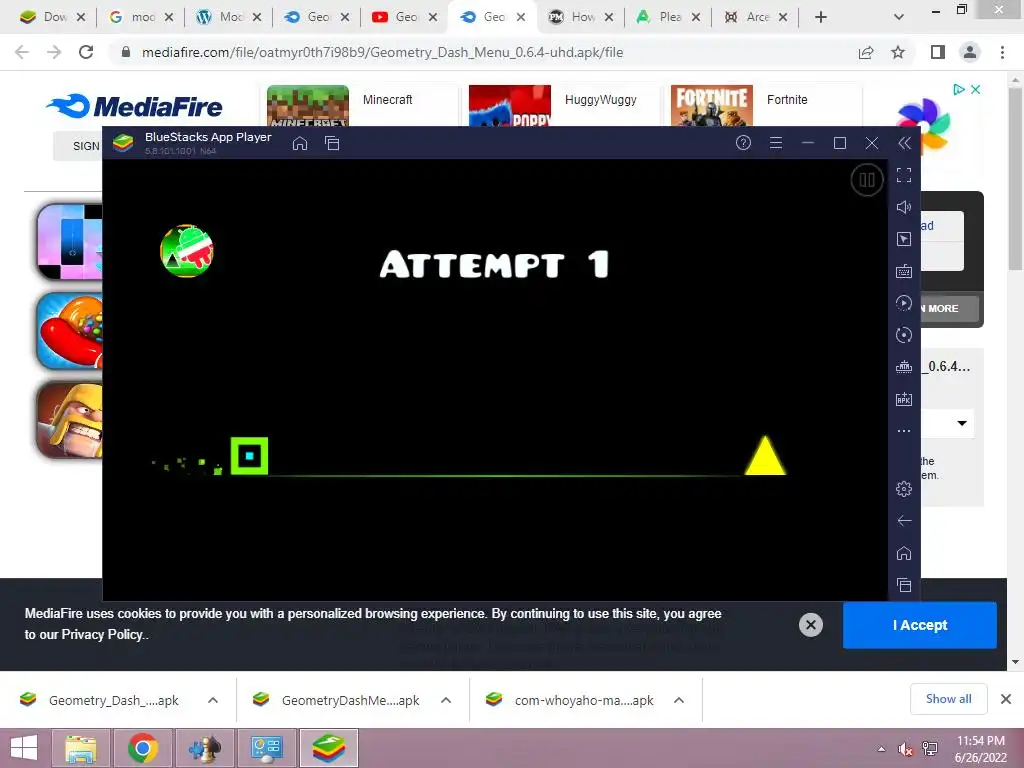Viewport: 1024px width, 768px height.
Task: Collapse the BlueStacks sidebar with double chevron
Action: tap(904, 143)
